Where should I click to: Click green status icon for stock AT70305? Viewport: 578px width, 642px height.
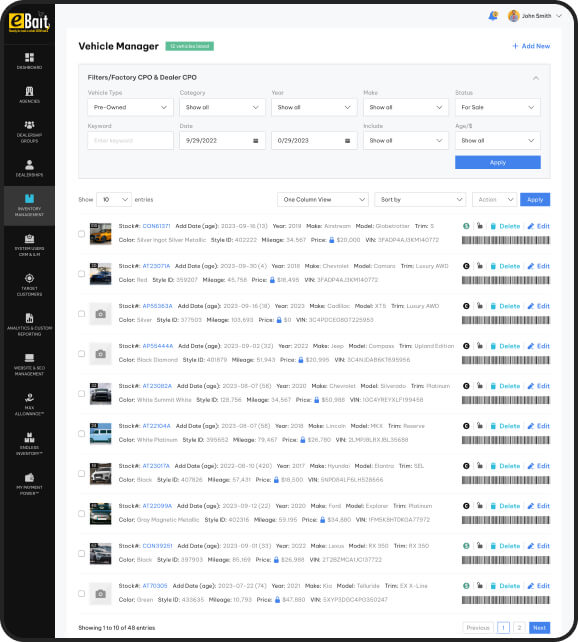click(x=466, y=586)
